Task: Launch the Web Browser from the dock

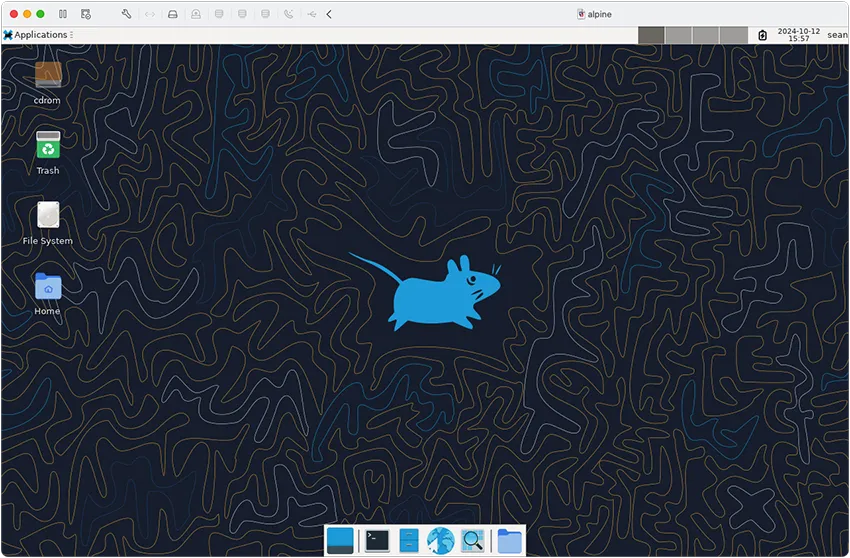Action: (440, 541)
